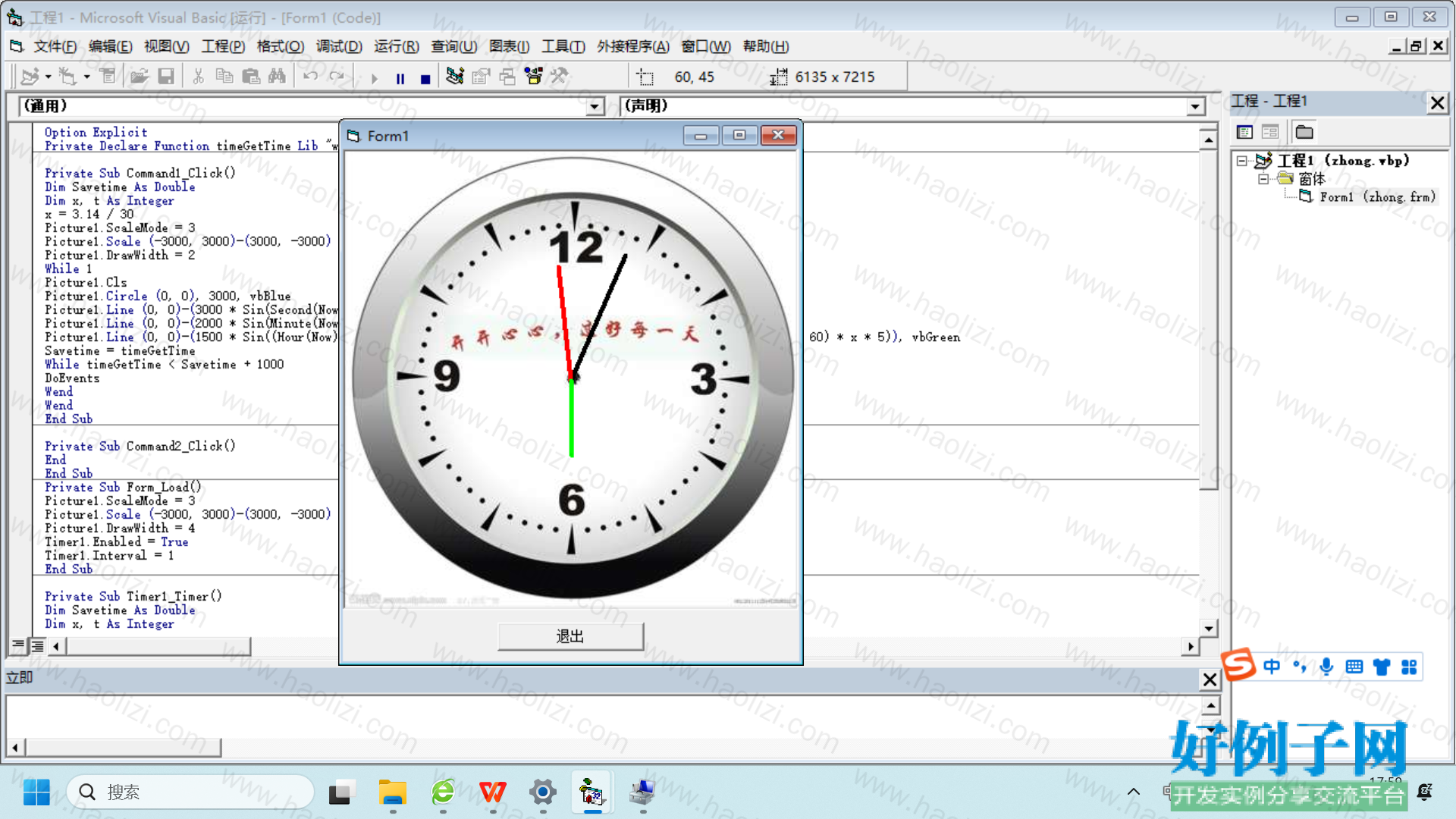Image resolution: width=1456 pixels, height=819 pixels.
Task: Close the 工程 project explorer panel
Action: (1437, 103)
